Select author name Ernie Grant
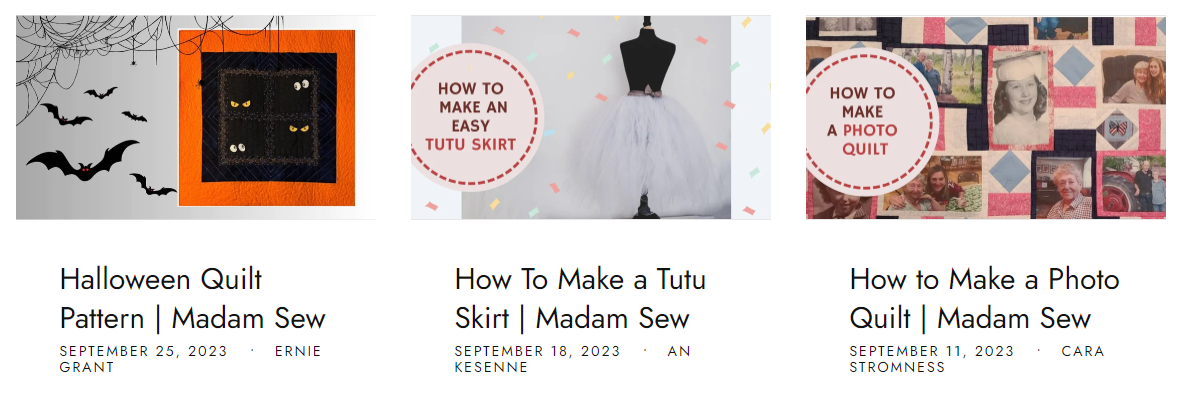This screenshot has width=1180, height=409. point(190,359)
